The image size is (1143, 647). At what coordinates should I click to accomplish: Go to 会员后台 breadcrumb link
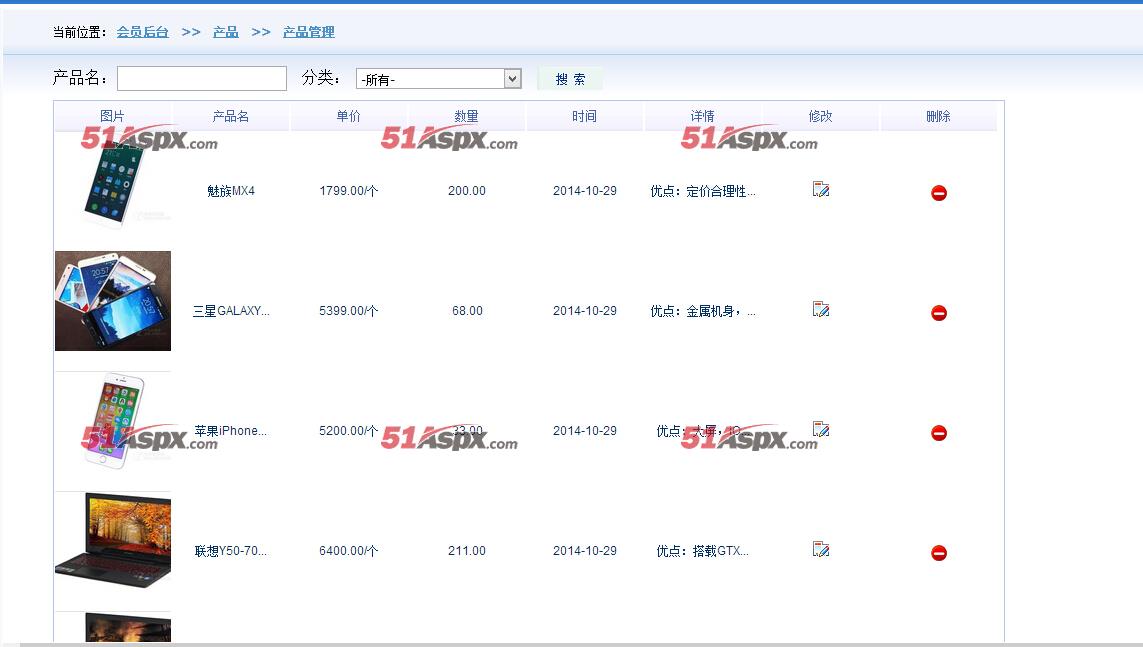[142, 32]
